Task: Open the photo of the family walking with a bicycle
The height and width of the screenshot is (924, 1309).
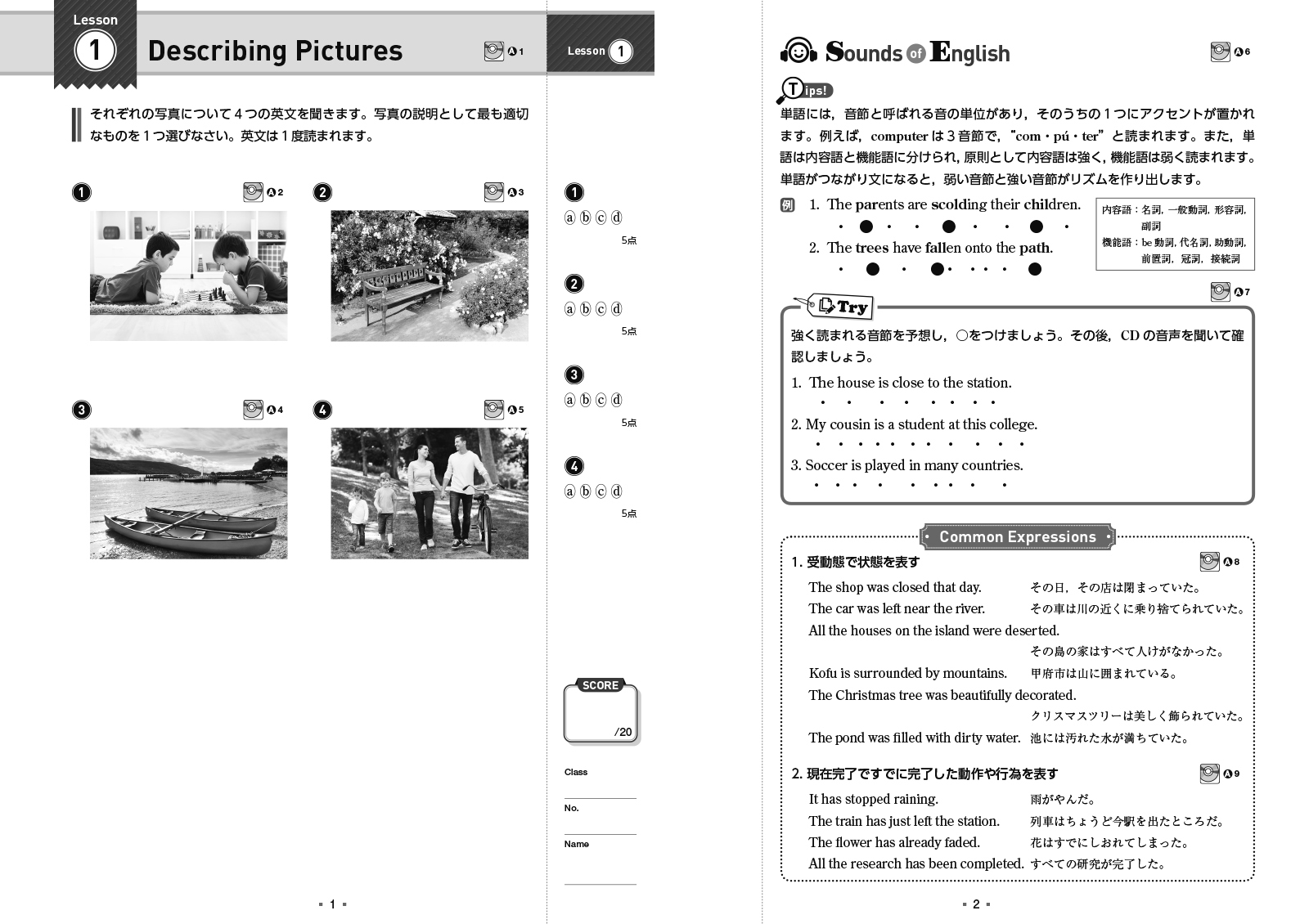Action: pos(430,493)
